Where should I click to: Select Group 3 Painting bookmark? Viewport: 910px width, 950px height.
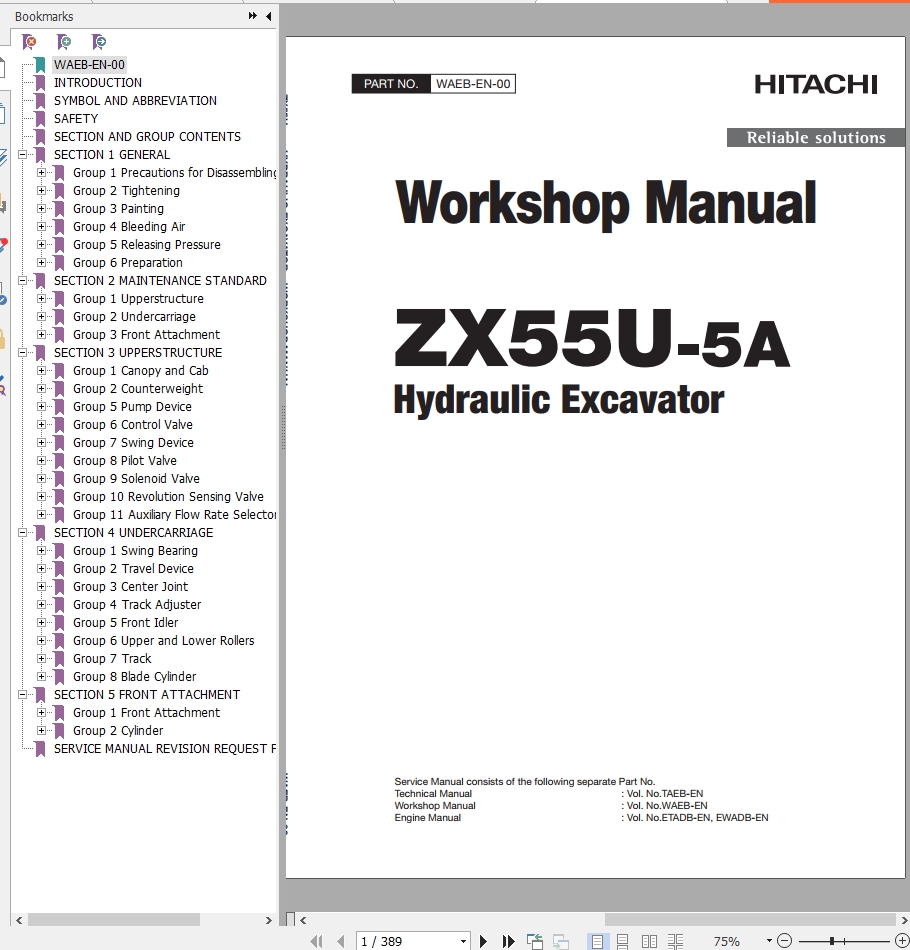pos(118,208)
